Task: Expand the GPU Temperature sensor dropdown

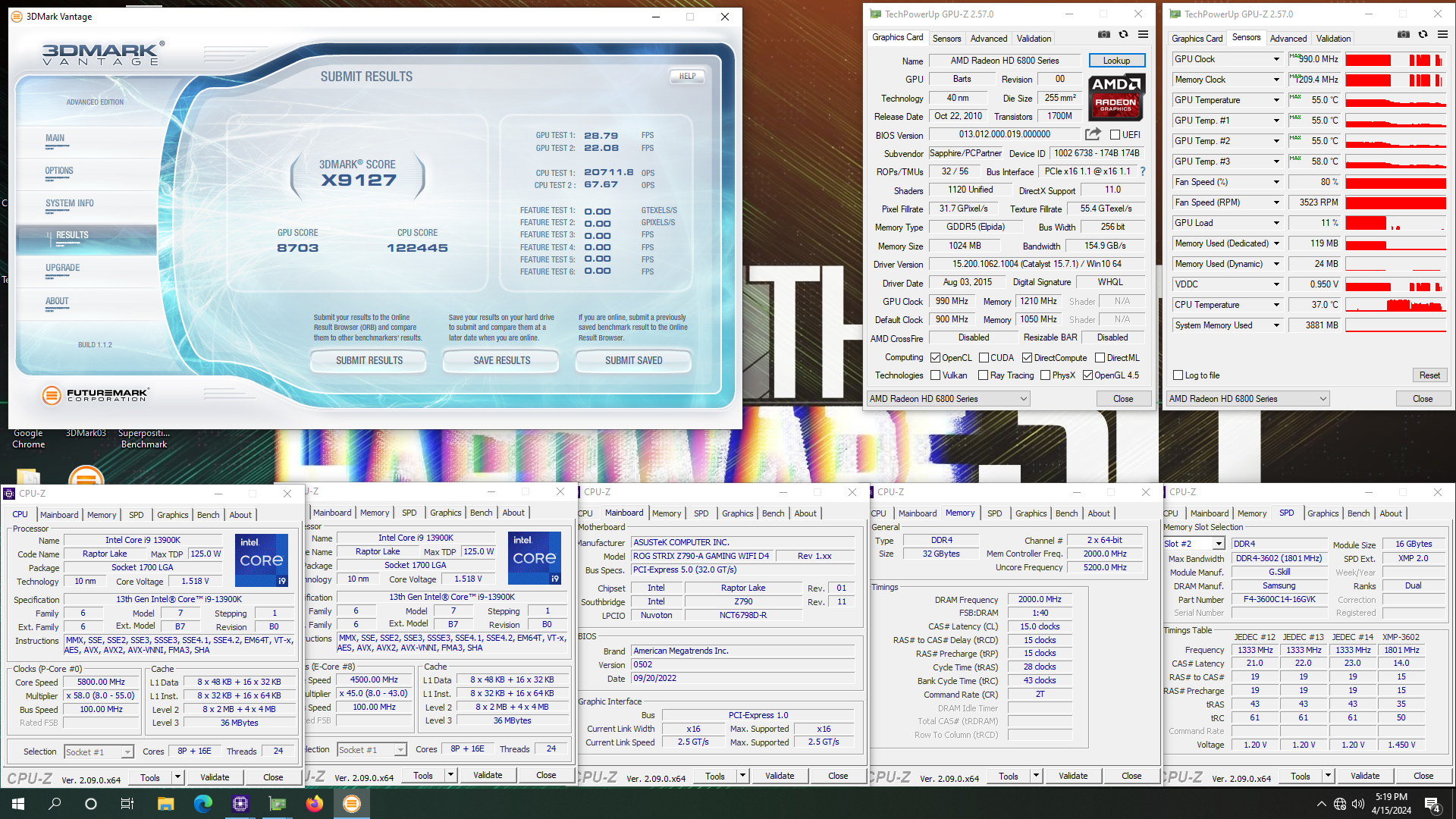Action: point(1276,100)
